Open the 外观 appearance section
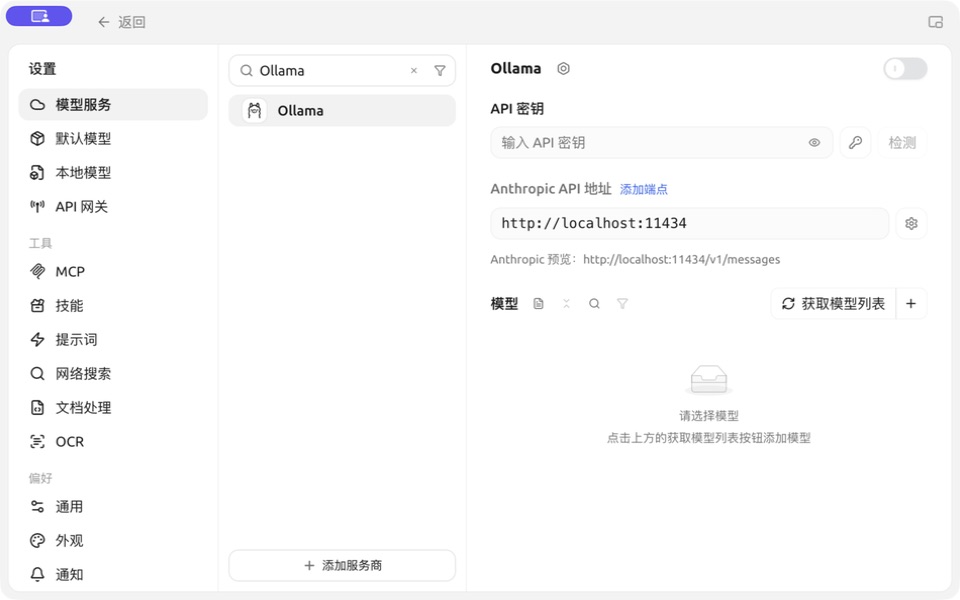This screenshot has width=960, height=600. pos(113,541)
